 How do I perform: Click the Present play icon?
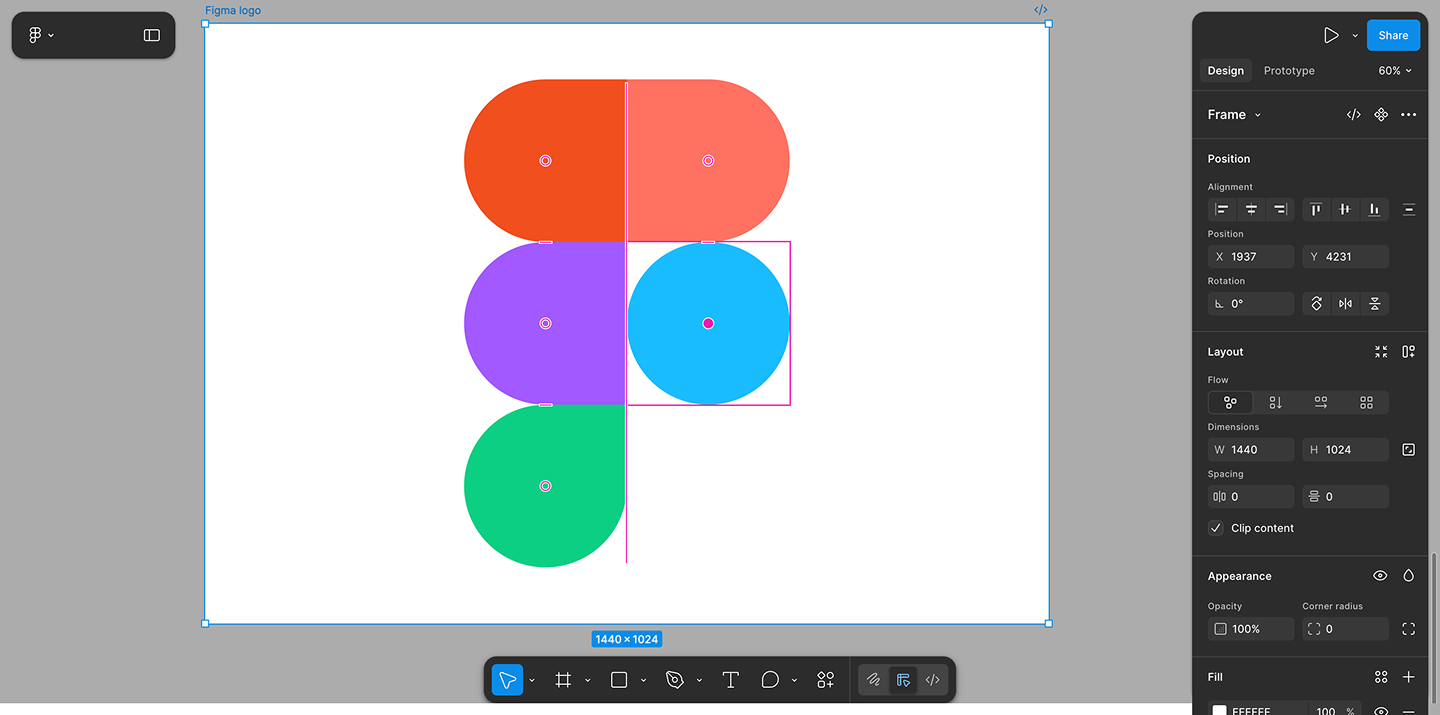click(1331, 35)
